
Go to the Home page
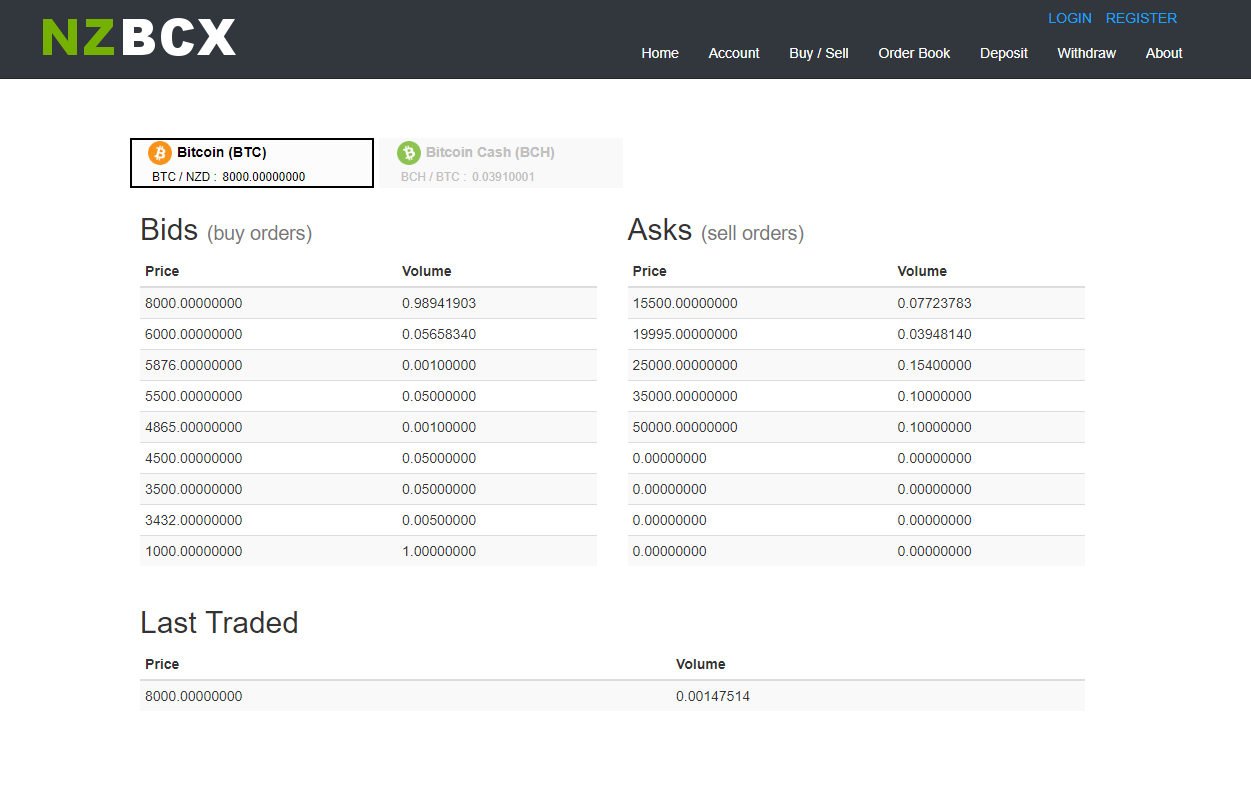(x=660, y=53)
